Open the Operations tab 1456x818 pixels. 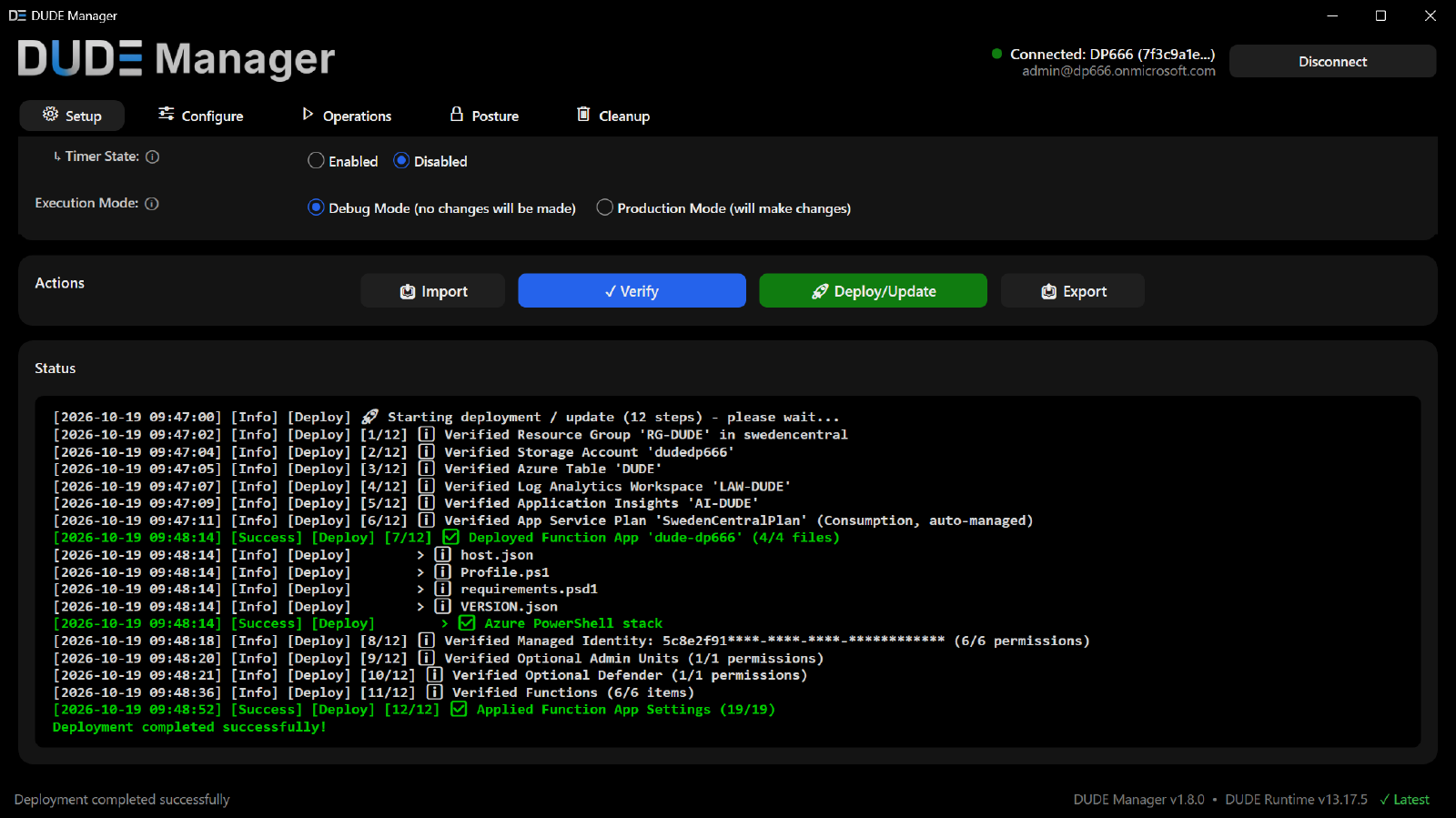click(x=347, y=116)
